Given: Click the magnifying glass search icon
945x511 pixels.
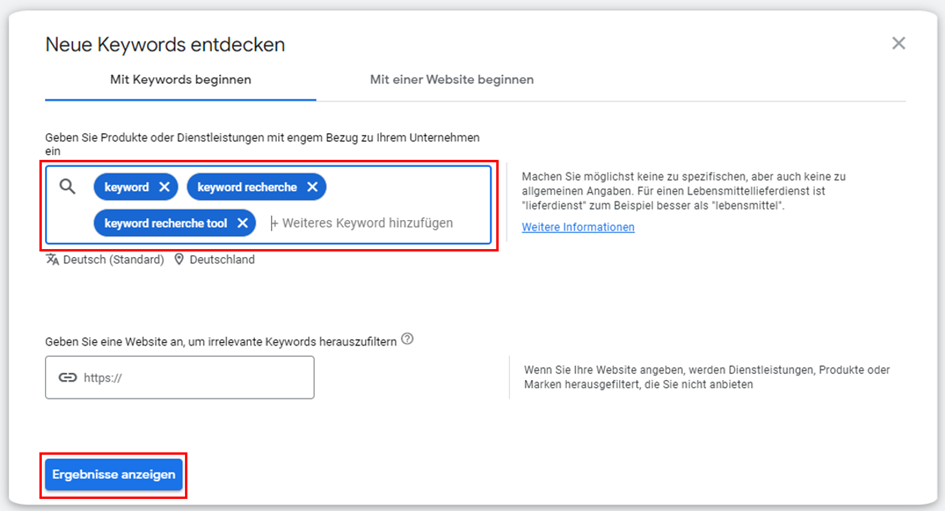Looking at the screenshot, I should pyautogui.click(x=68, y=187).
